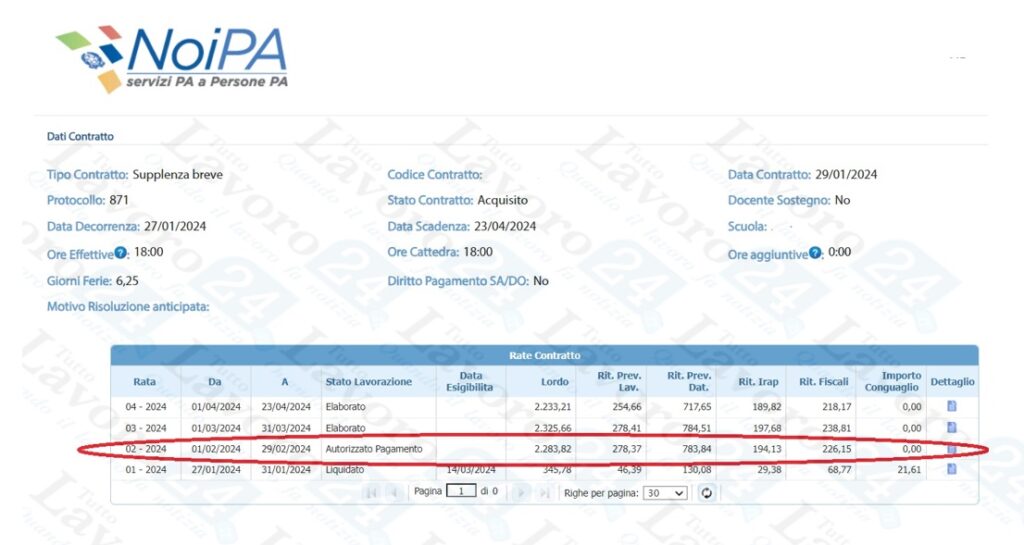The height and width of the screenshot is (545, 1024).
Task: Sort by the Rit. Prev. Lav. column header
Action: coord(619,382)
